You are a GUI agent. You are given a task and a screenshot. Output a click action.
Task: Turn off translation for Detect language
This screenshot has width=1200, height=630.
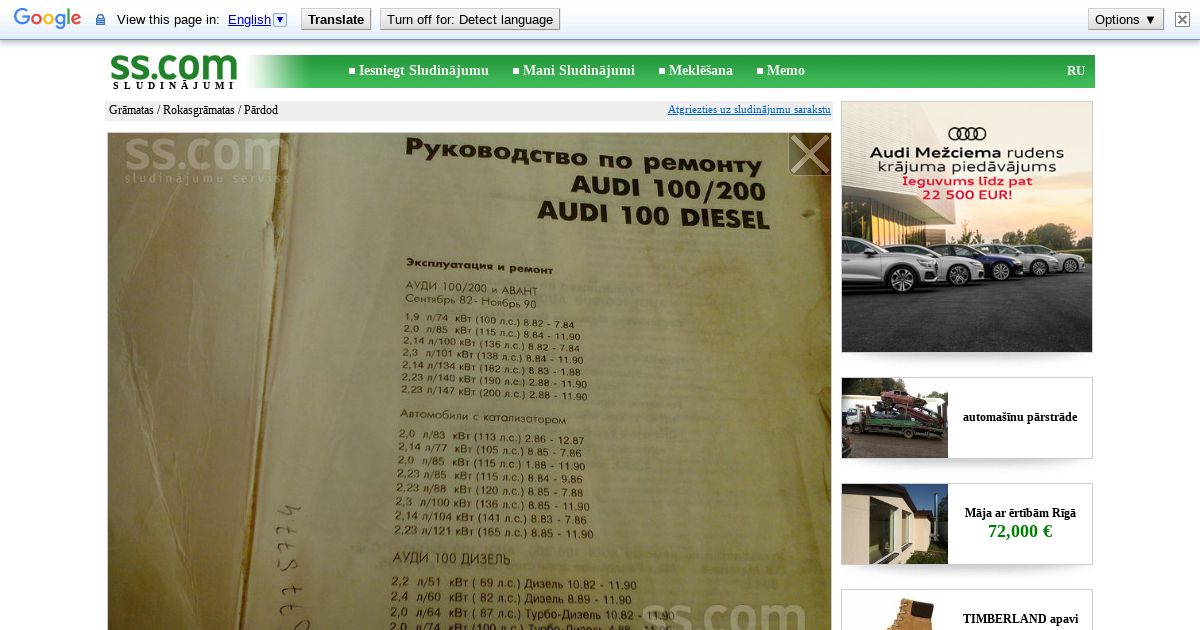(x=470, y=19)
